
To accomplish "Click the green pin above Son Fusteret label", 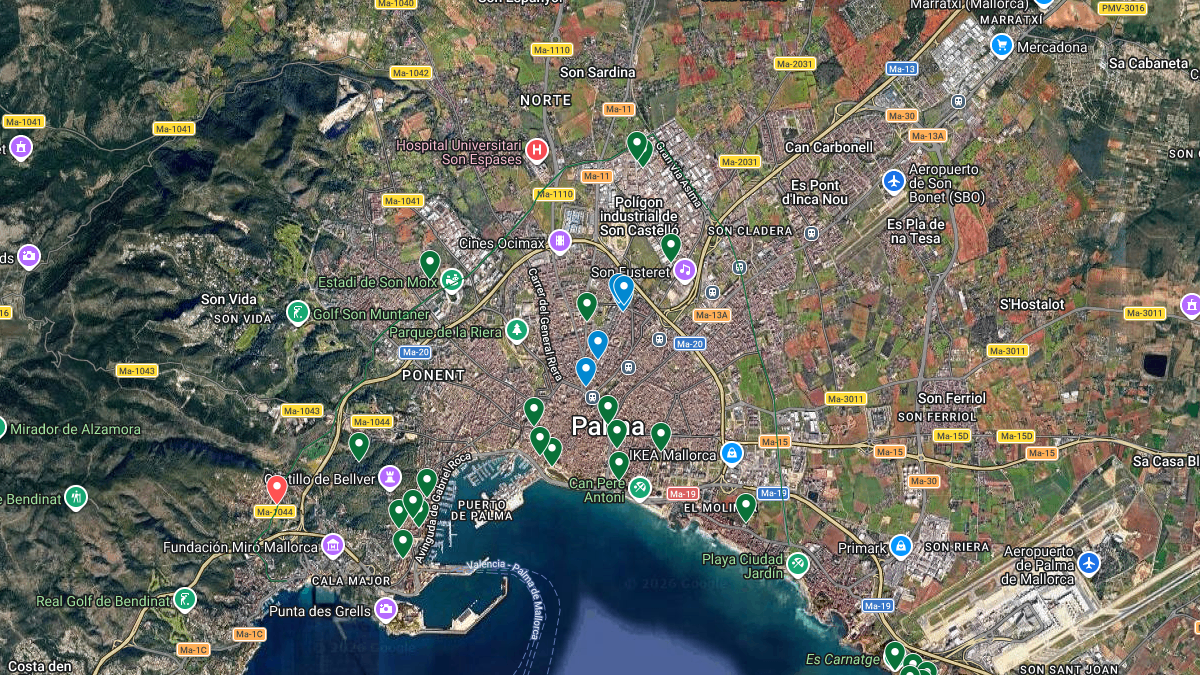I will tap(671, 246).
